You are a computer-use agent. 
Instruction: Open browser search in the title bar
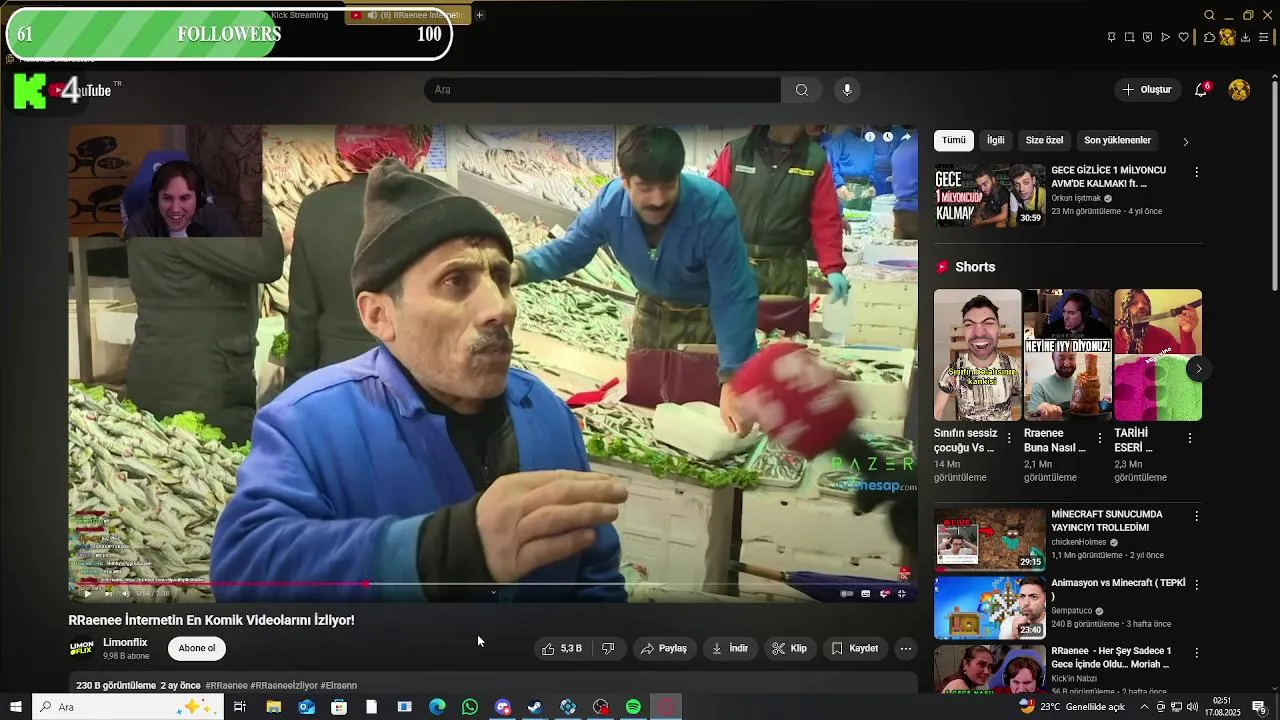(1209, 15)
